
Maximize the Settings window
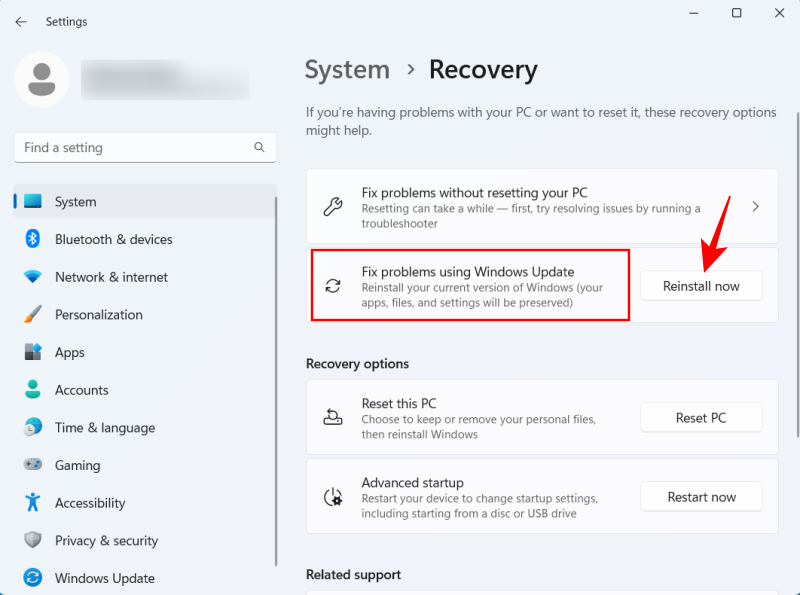click(x=737, y=13)
